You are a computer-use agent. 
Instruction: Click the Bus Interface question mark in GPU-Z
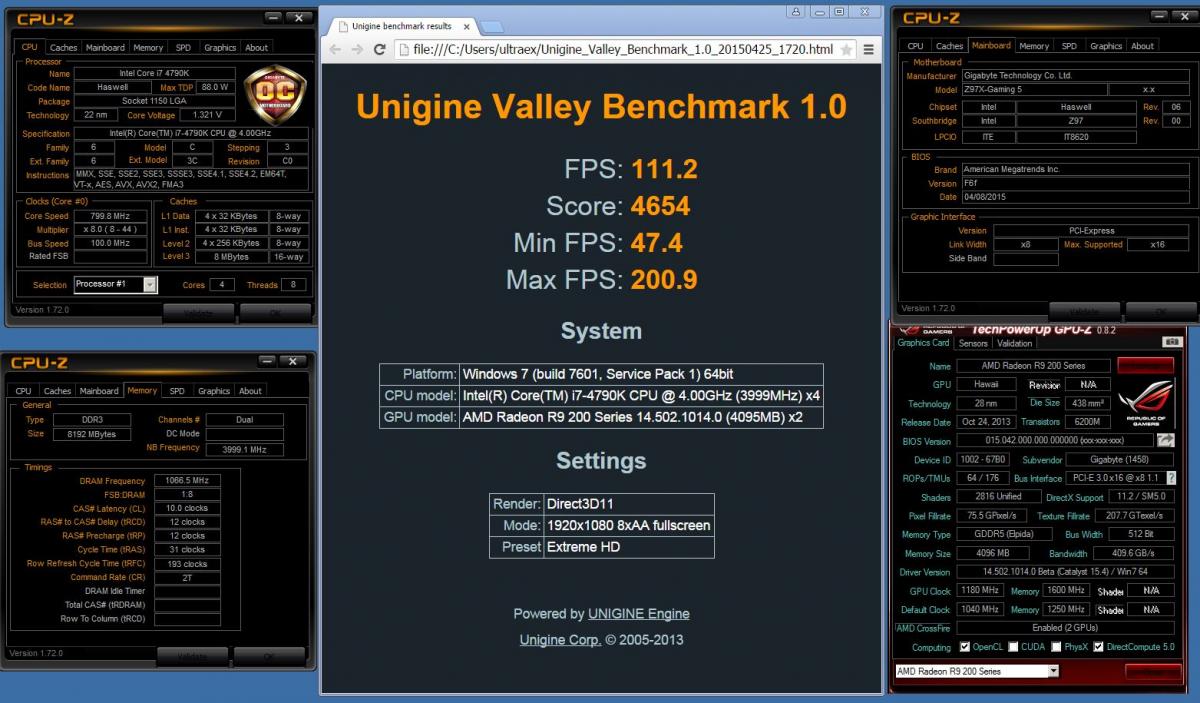pos(1170,479)
